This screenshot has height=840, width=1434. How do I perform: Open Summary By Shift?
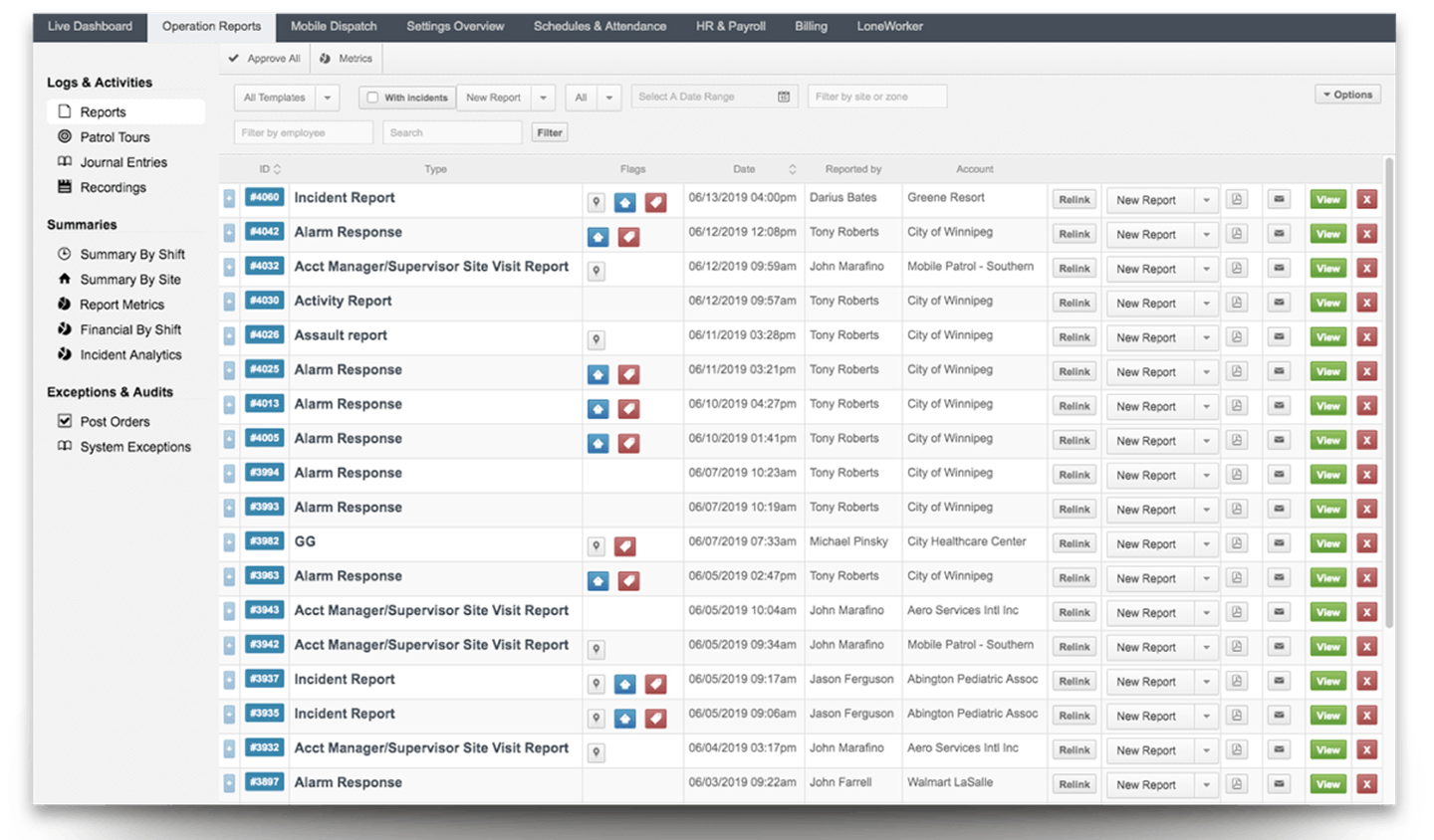point(131,255)
